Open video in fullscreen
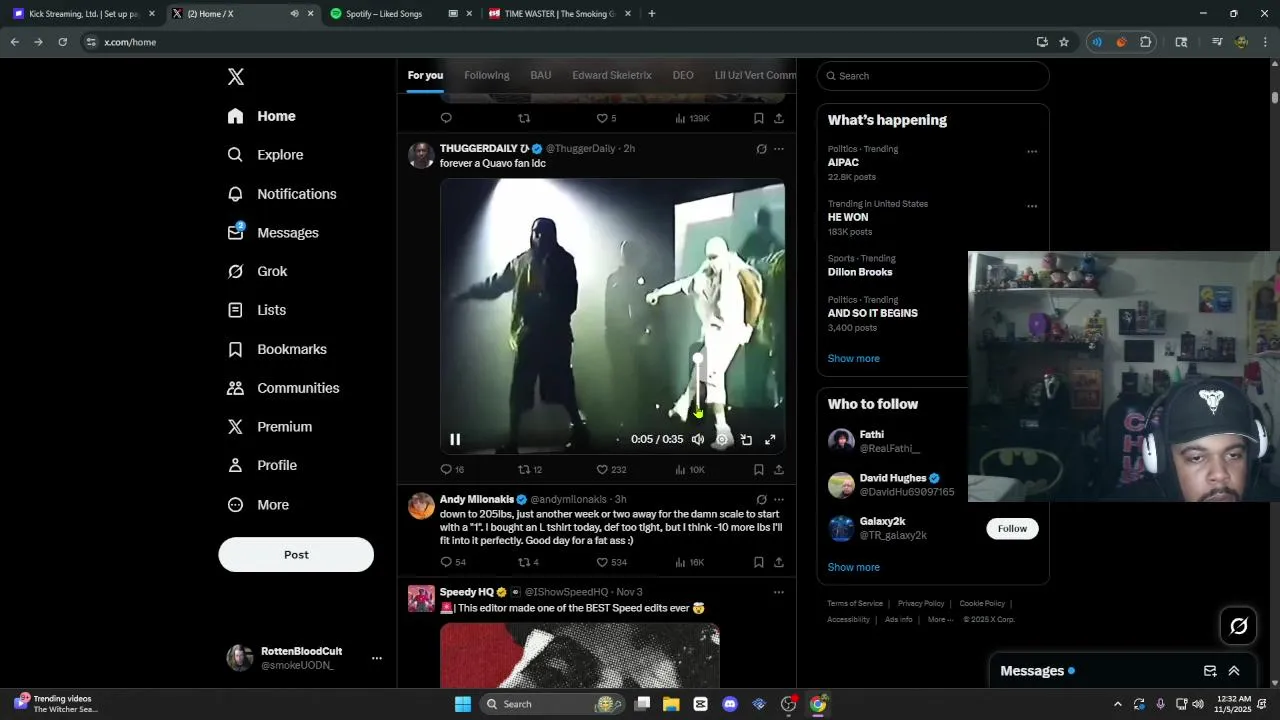The width and height of the screenshot is (1280, 720). (x=770, y=439)
